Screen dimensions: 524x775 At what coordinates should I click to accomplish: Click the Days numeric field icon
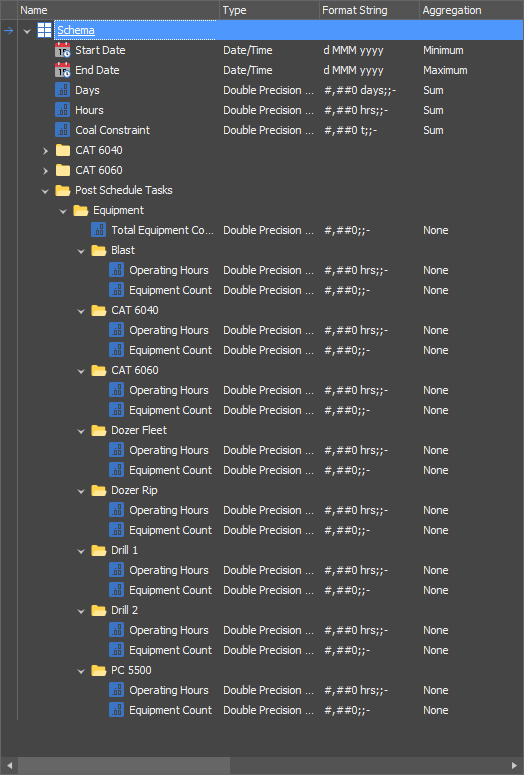pos(62,90)
